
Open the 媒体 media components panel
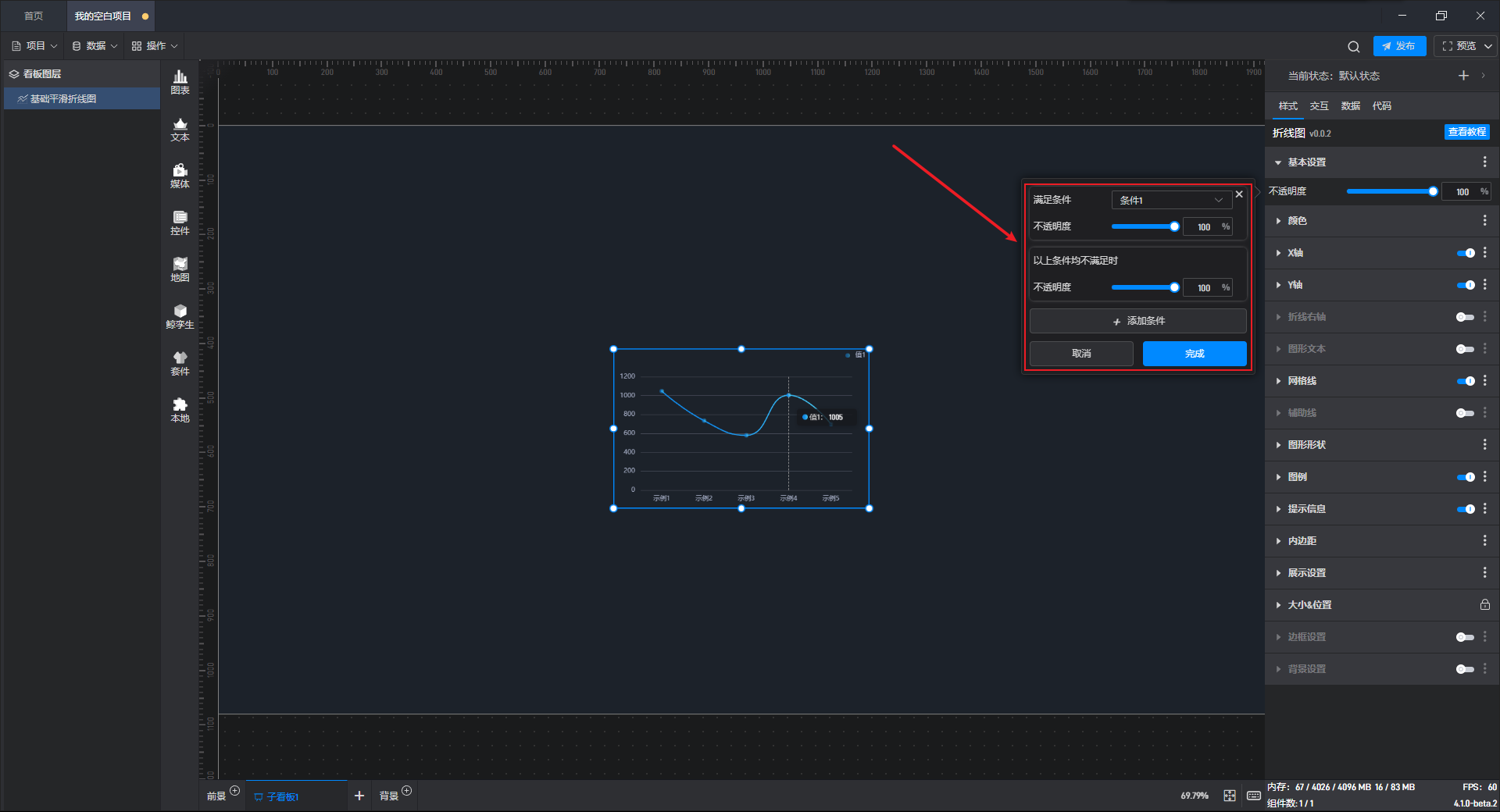click(x=180, y=176)
